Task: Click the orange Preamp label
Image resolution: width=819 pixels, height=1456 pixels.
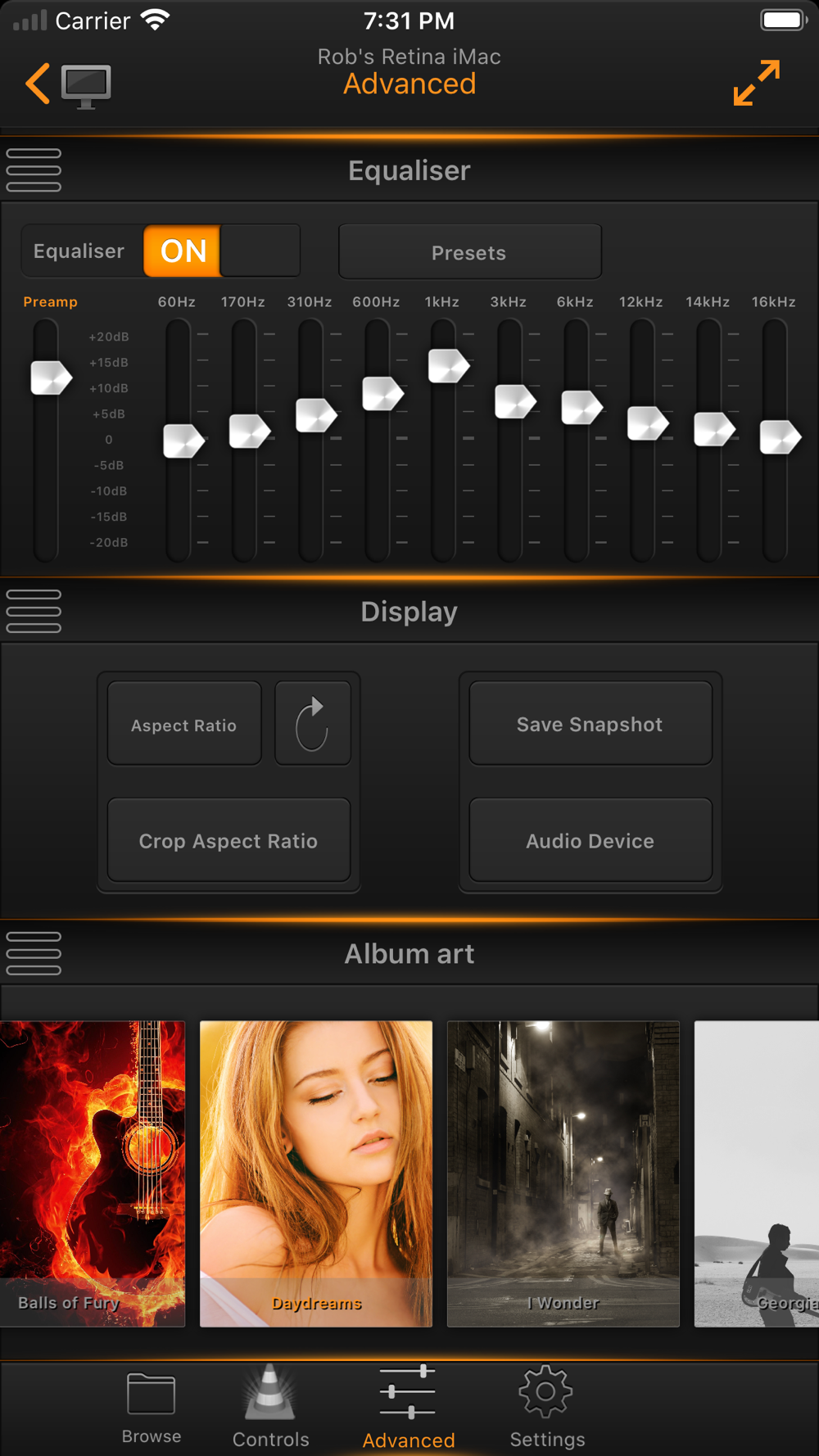Action: click(x=50, y=301)
